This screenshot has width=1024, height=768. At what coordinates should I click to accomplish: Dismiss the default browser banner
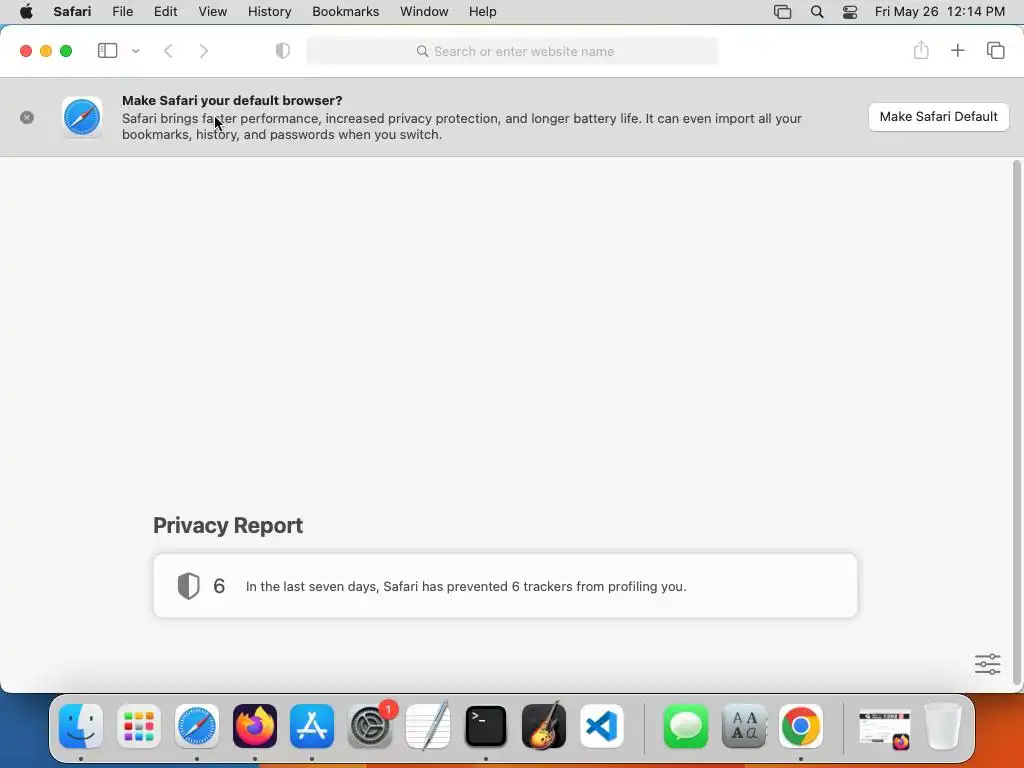(x=27, y=118)
